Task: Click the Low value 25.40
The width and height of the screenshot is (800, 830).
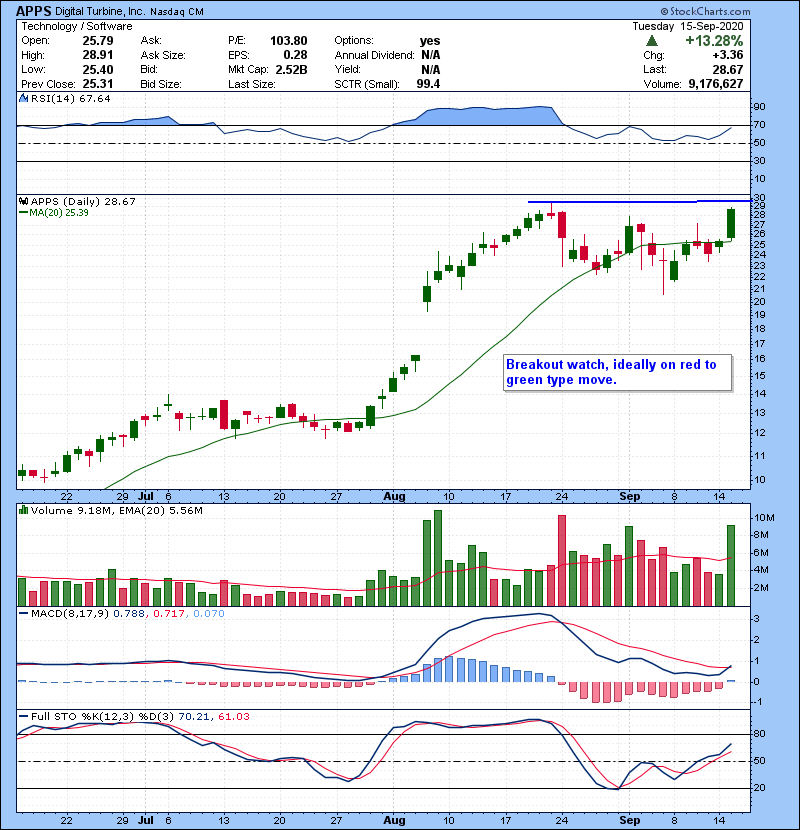Action: (97, 69)
